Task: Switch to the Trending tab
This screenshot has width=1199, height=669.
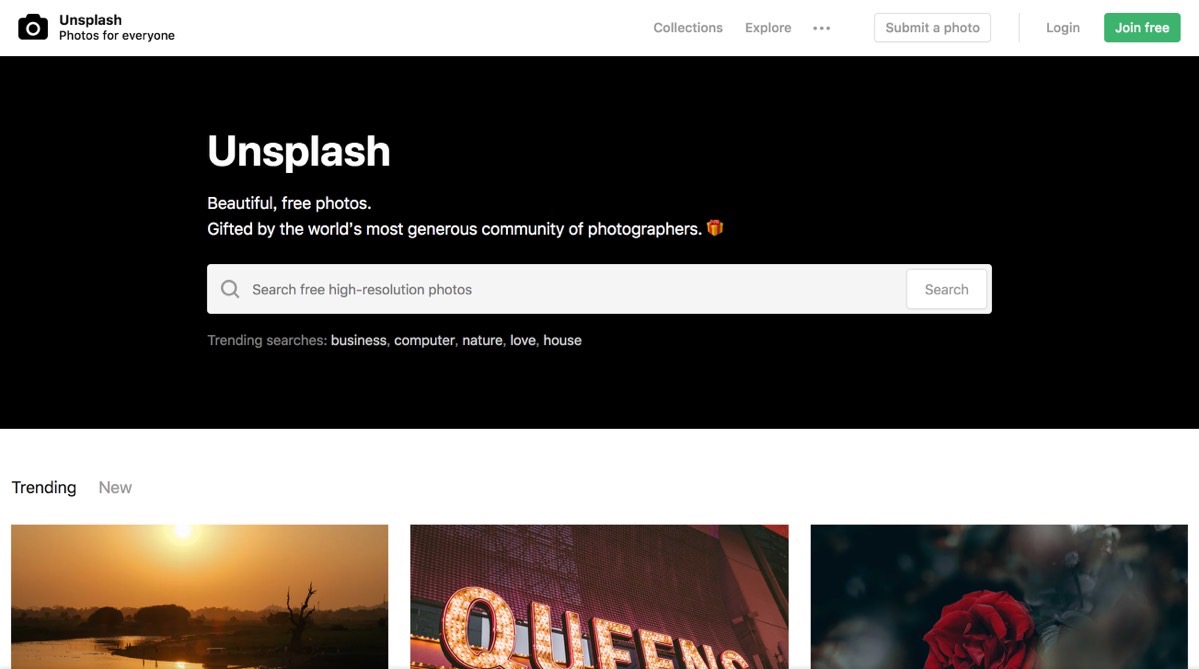Action: (x=44, y=487)
